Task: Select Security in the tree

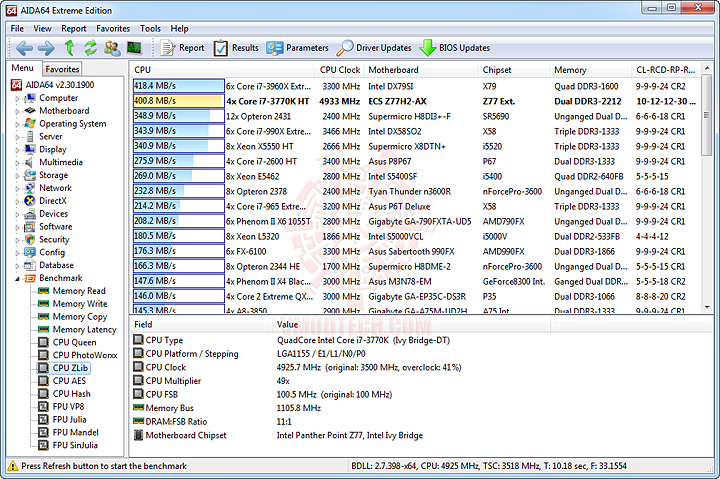Action: (54, 239)
